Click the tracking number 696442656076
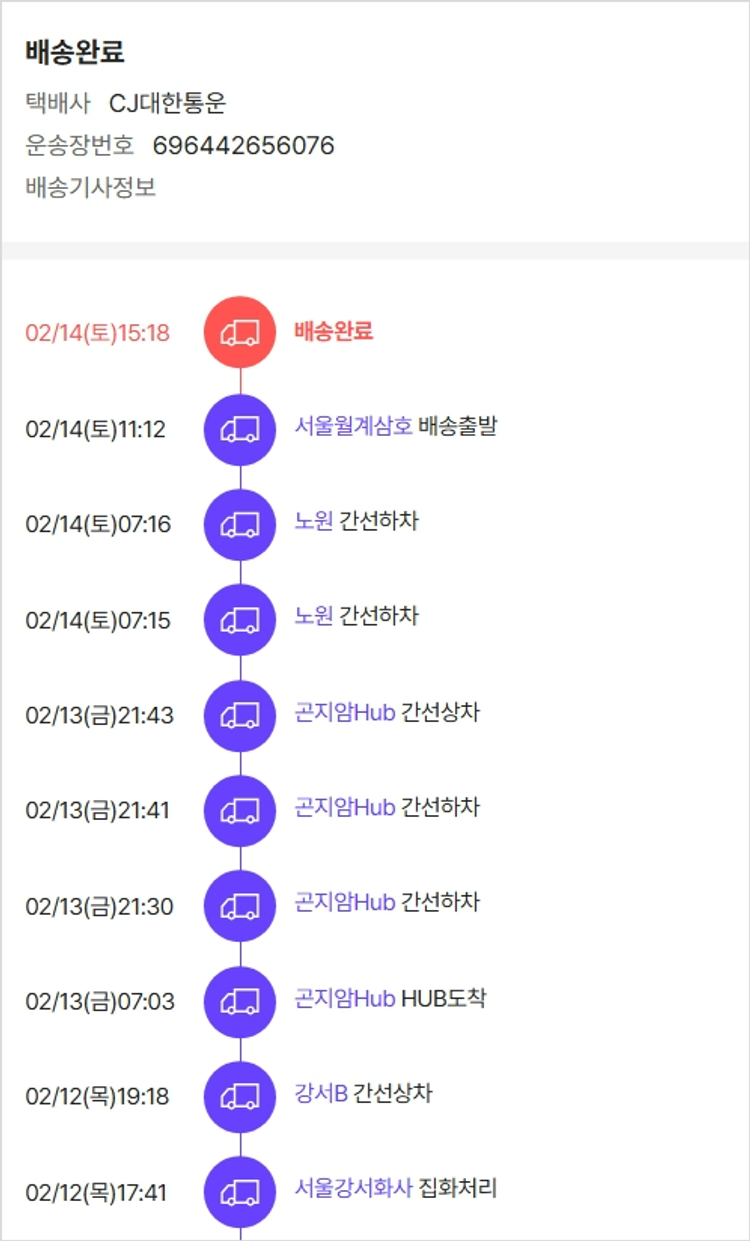750x1241 pixels. click(243, 146)
